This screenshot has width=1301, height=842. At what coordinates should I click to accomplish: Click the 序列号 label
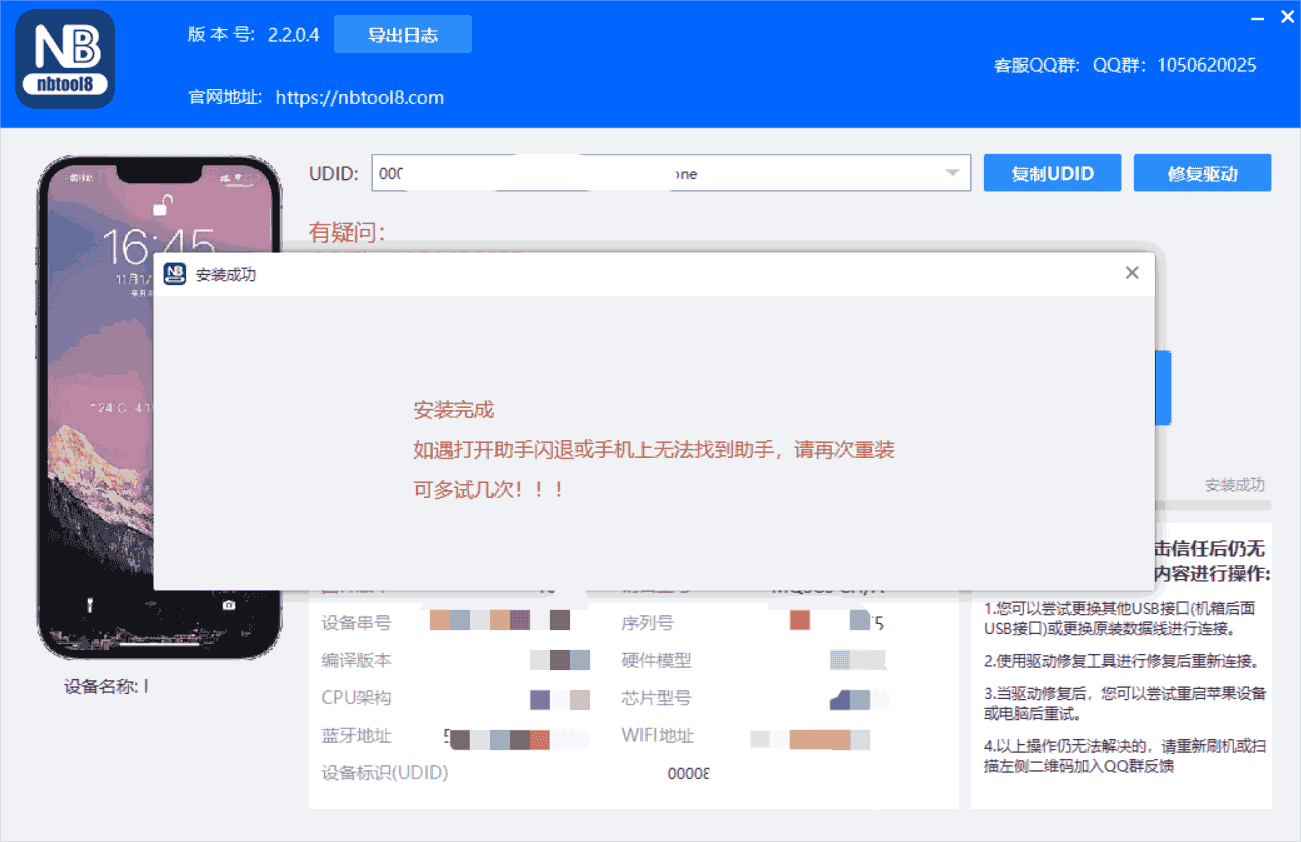coord(647,623)
